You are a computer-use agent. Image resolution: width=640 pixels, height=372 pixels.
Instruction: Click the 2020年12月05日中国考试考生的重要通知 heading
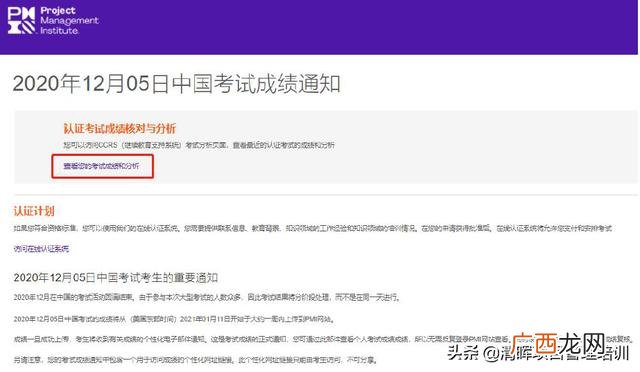click(116, 278)
